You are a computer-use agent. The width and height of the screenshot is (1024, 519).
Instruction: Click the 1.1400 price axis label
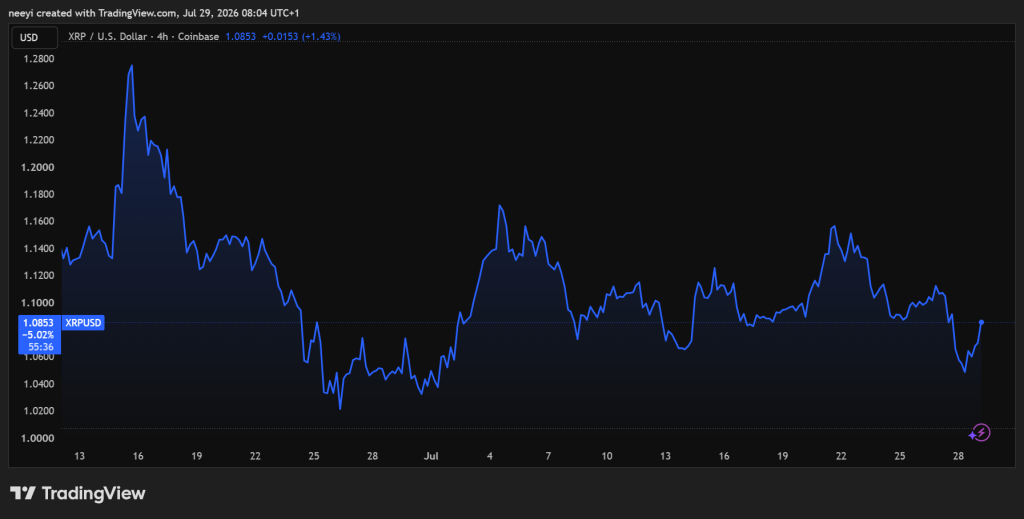tap(39, 249)
